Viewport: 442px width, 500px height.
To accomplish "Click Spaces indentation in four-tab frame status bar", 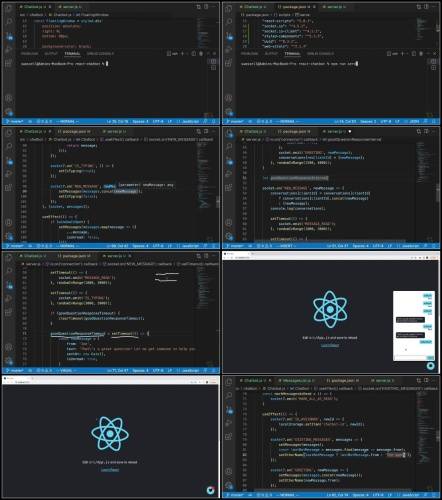I will pos(360,495).
